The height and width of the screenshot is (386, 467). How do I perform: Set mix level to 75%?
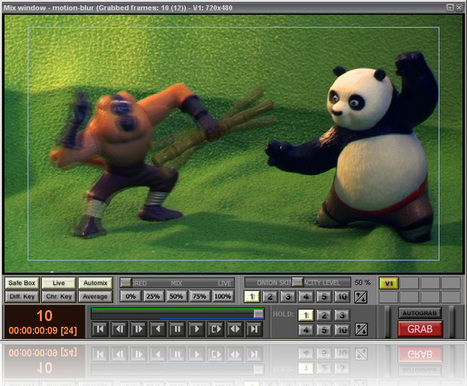tap(199, 296)
